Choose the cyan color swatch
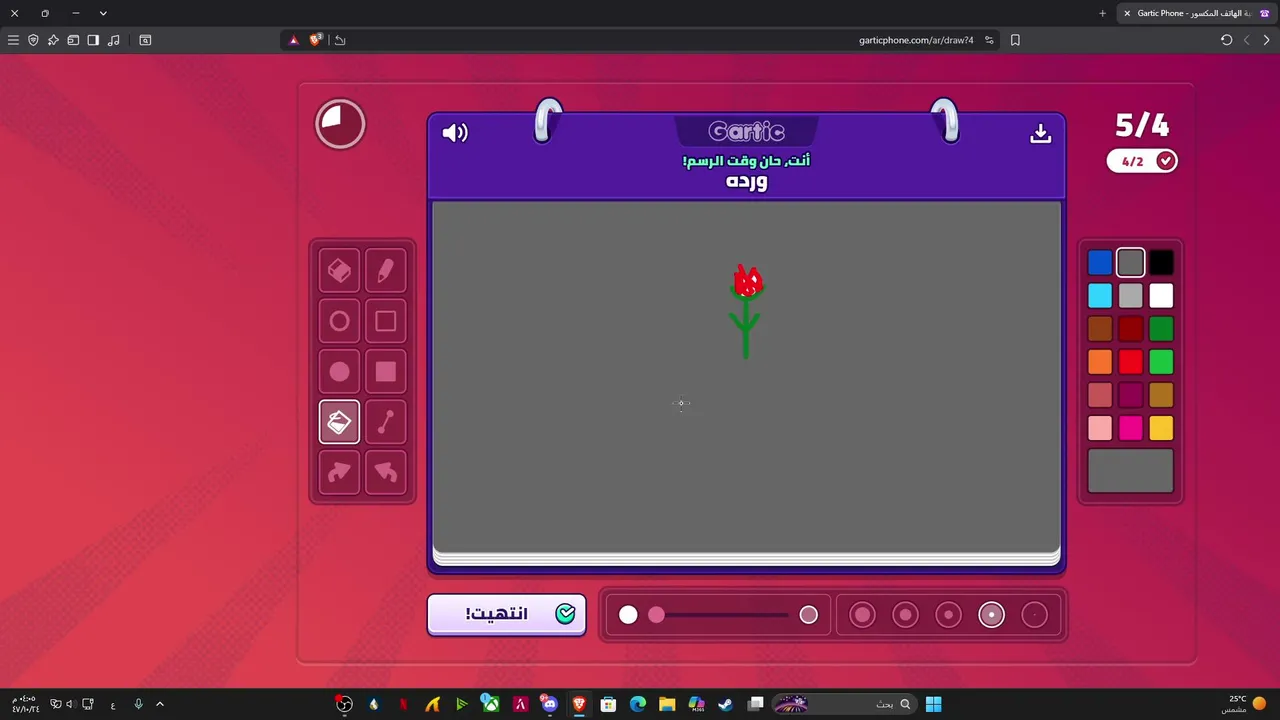This screenshot has width=1280, height=720. tap(1100, 296)
